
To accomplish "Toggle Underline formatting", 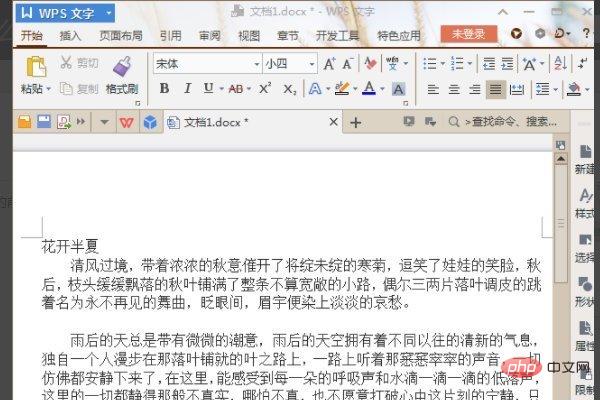I will point(208,88).
